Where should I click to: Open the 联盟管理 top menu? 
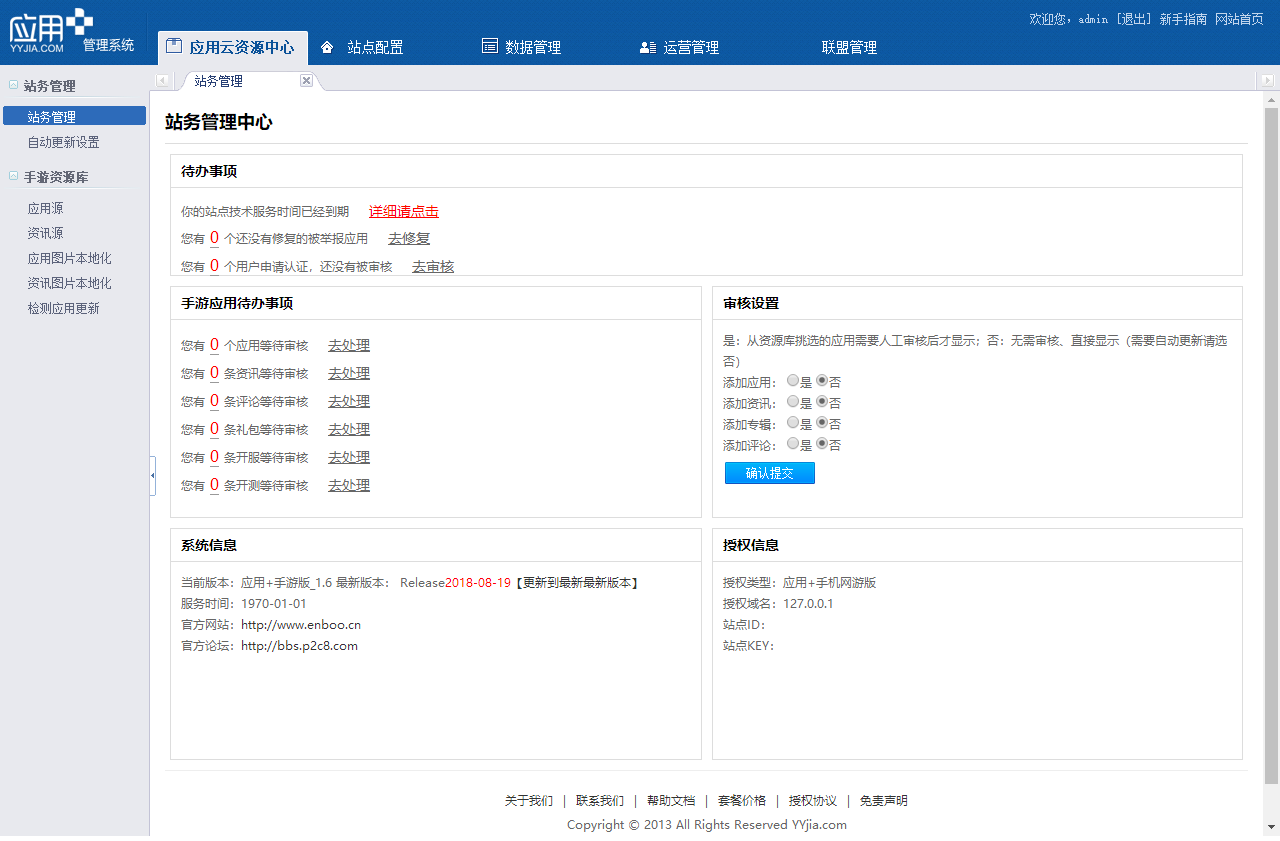pyautogui.click(x=849, y=48)
